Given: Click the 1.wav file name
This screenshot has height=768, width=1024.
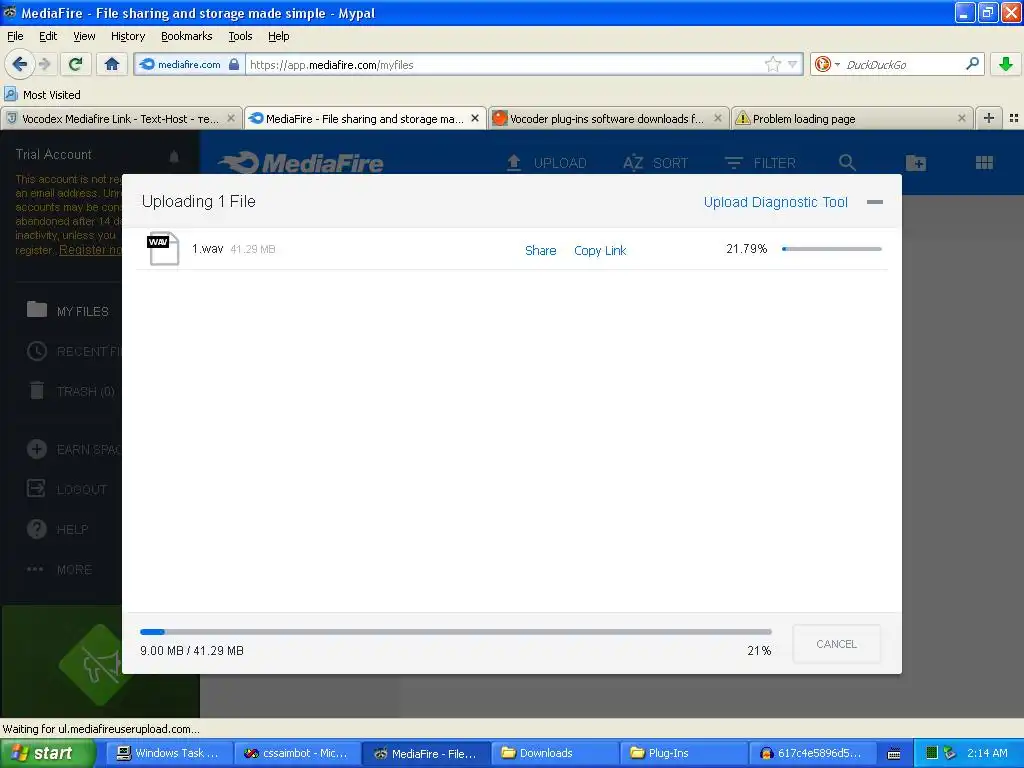Looking at the screenshot, I should tap(207, 249).
